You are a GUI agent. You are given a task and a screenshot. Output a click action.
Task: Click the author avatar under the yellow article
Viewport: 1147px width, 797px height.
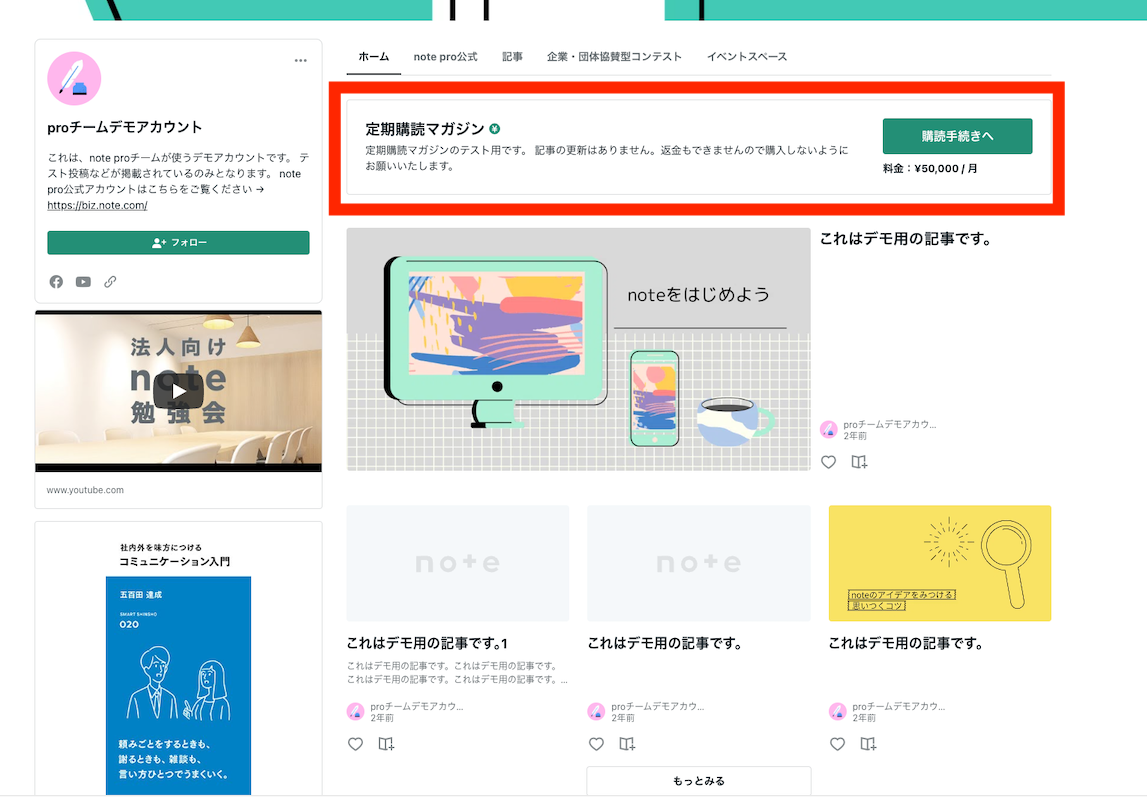coord(838,711)
